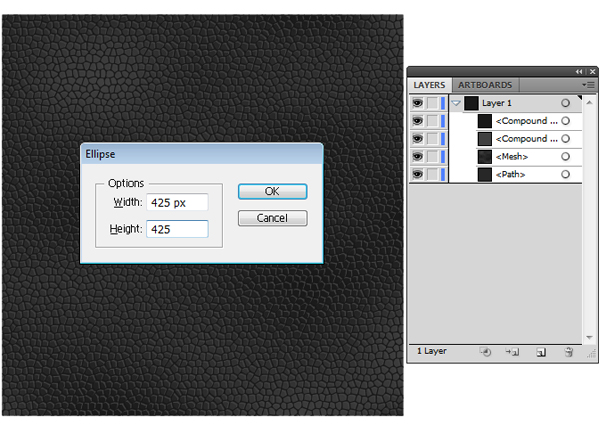Click target circle of black-thumbnail Compound row

[x=566, y=121]
